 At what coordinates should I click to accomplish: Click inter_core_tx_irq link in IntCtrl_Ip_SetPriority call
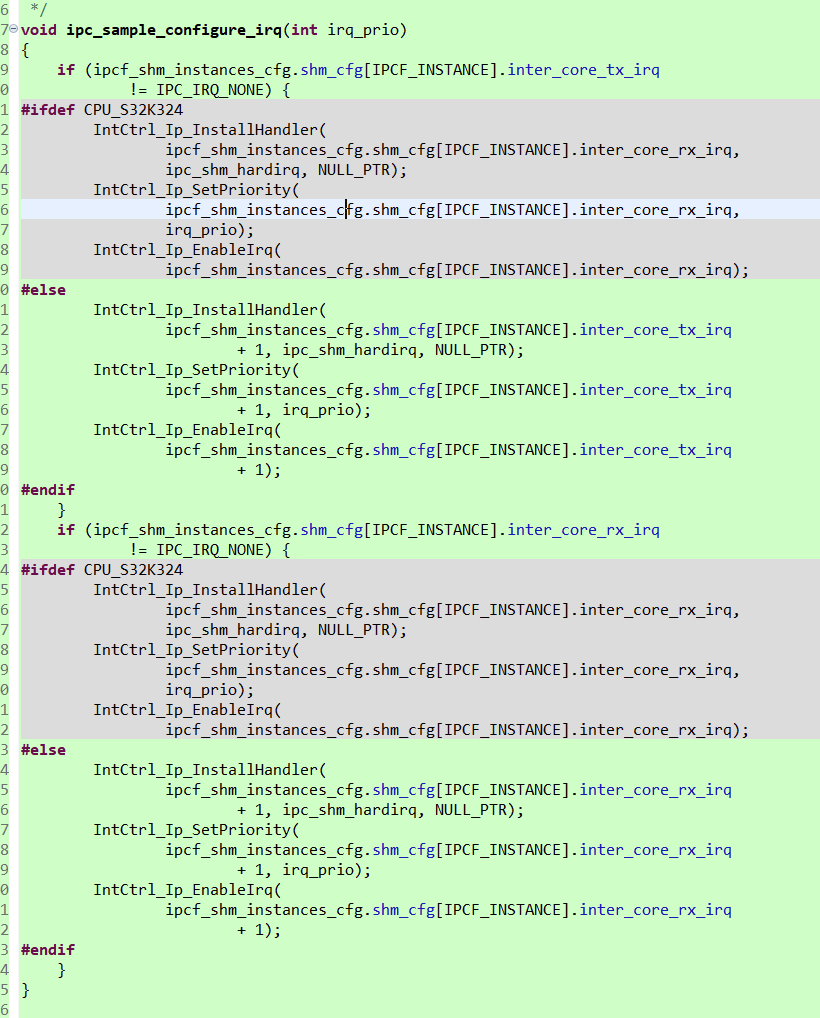pos(655,389)
